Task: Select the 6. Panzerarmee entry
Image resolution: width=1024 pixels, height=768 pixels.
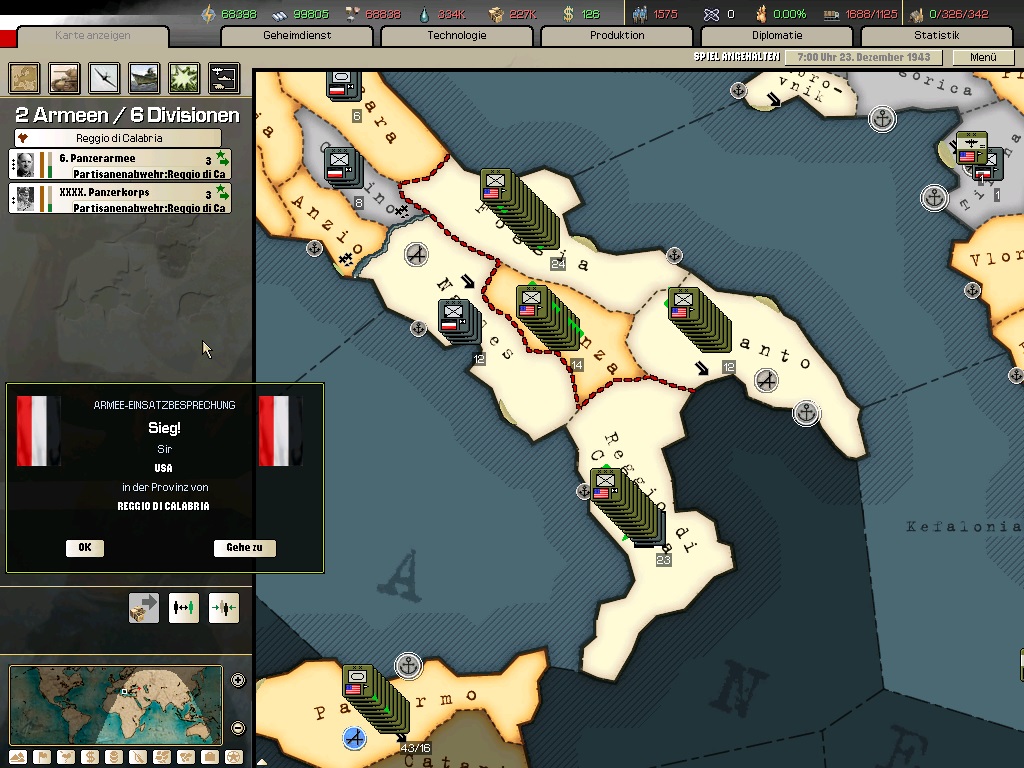Action: tap(120, 165)
